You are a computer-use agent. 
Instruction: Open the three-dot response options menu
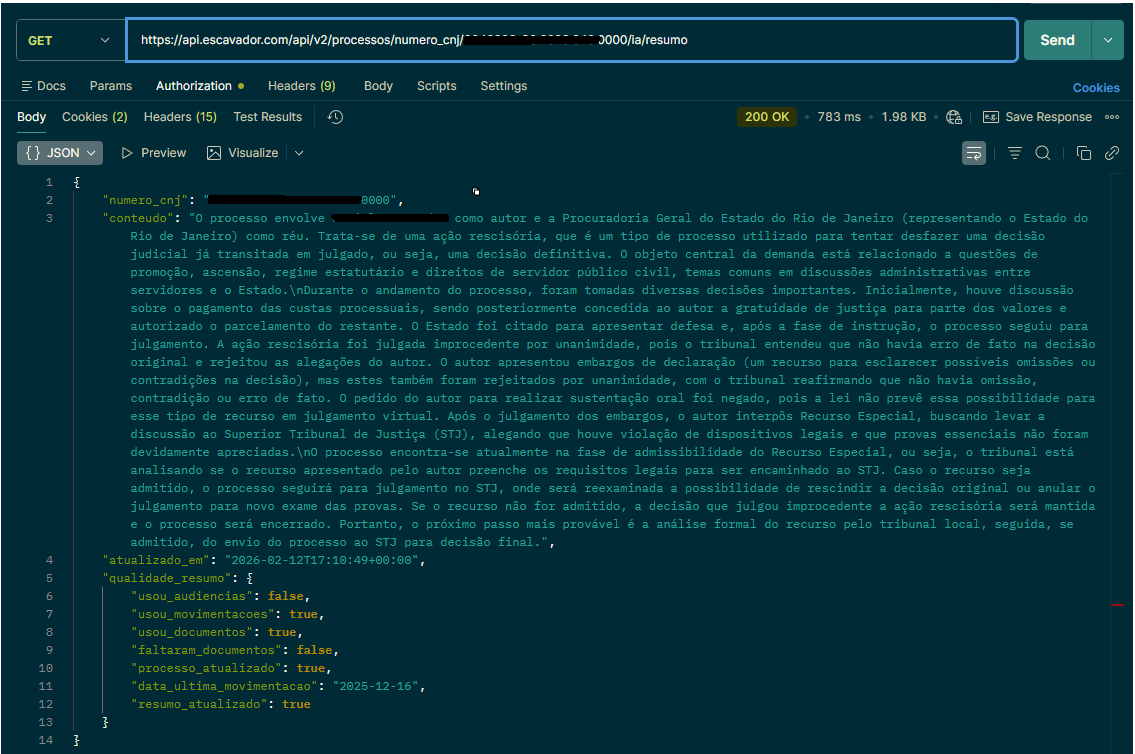pyautogui.click(x=1112, y=117)
